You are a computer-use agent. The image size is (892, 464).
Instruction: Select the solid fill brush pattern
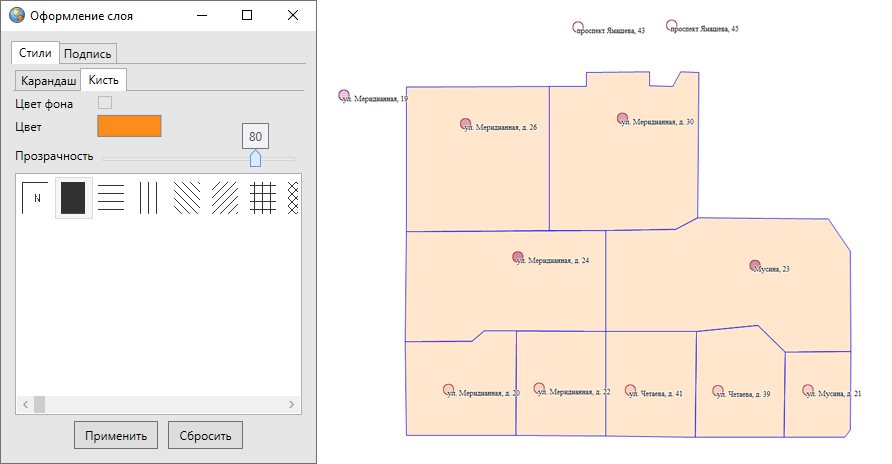pyautogui.click(x=73, y=198)
